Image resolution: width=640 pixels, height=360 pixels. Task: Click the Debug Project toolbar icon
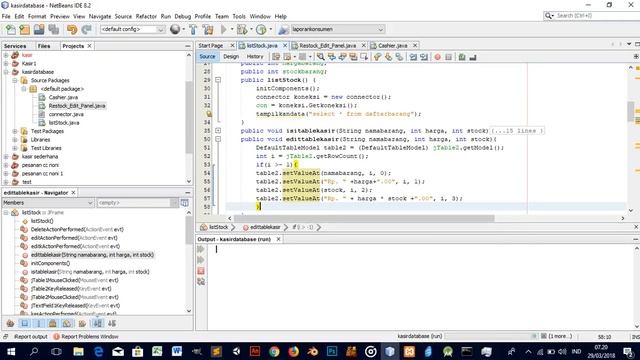tap(242, 29)
